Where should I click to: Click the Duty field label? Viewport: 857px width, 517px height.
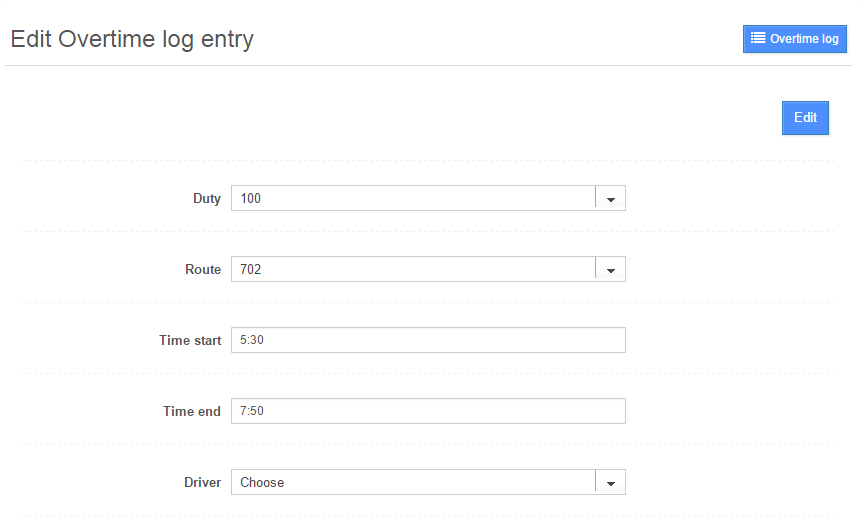coord(207,199)
